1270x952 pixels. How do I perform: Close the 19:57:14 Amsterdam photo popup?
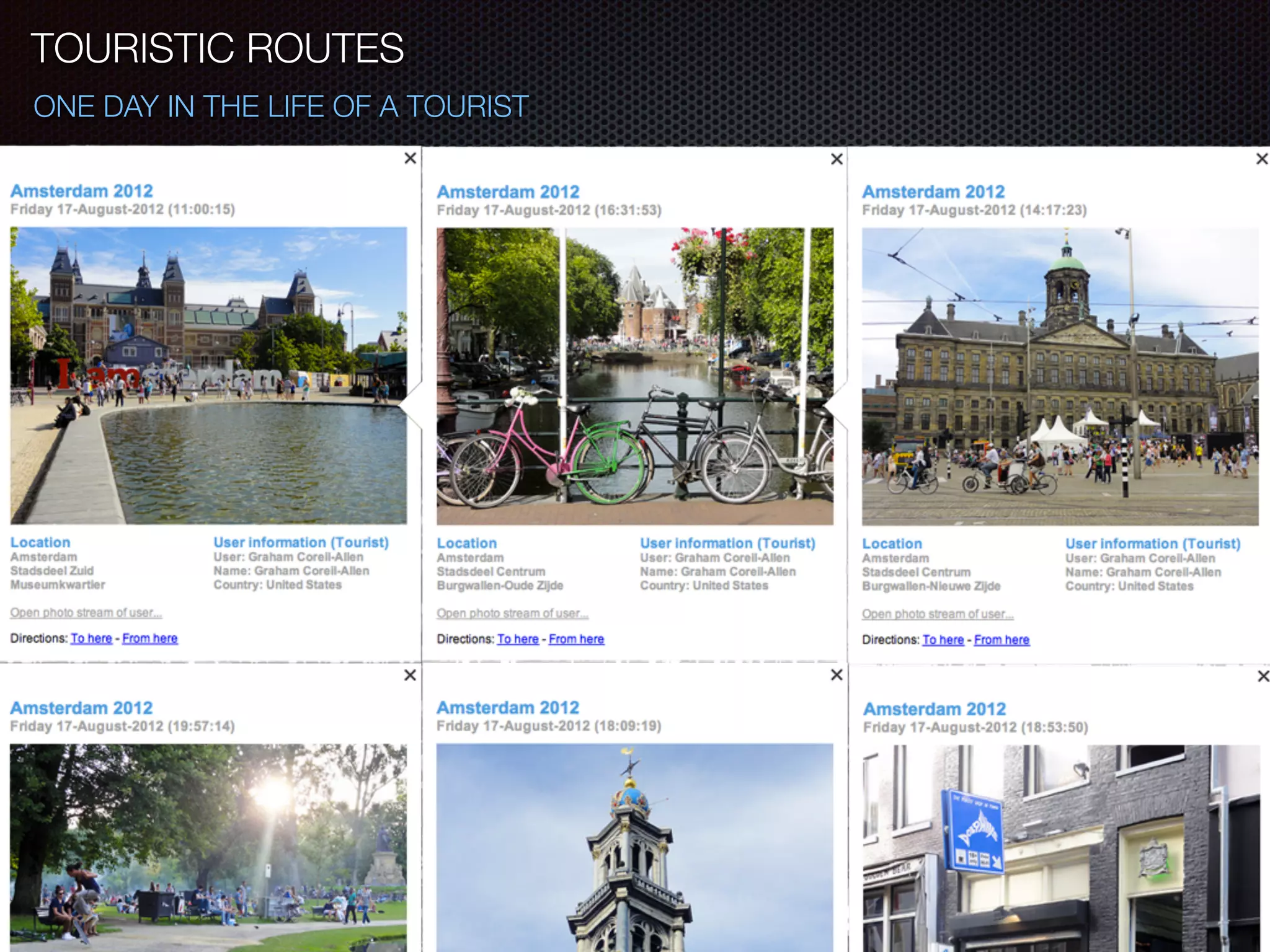click(410, 675)
